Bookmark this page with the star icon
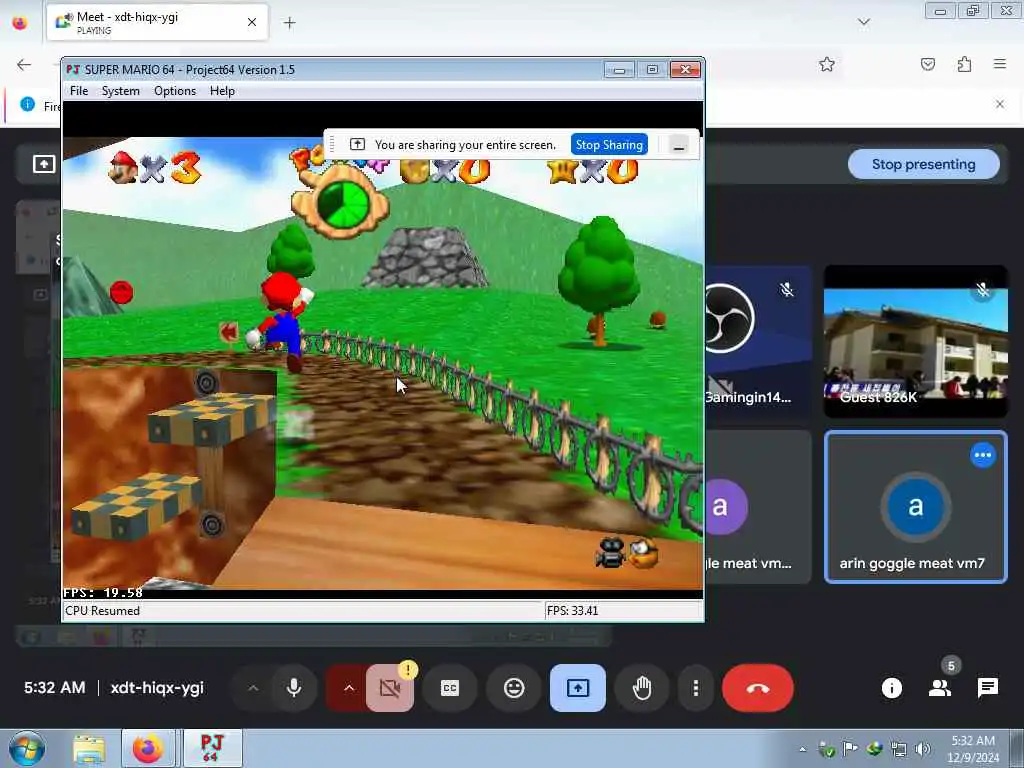 827,64
